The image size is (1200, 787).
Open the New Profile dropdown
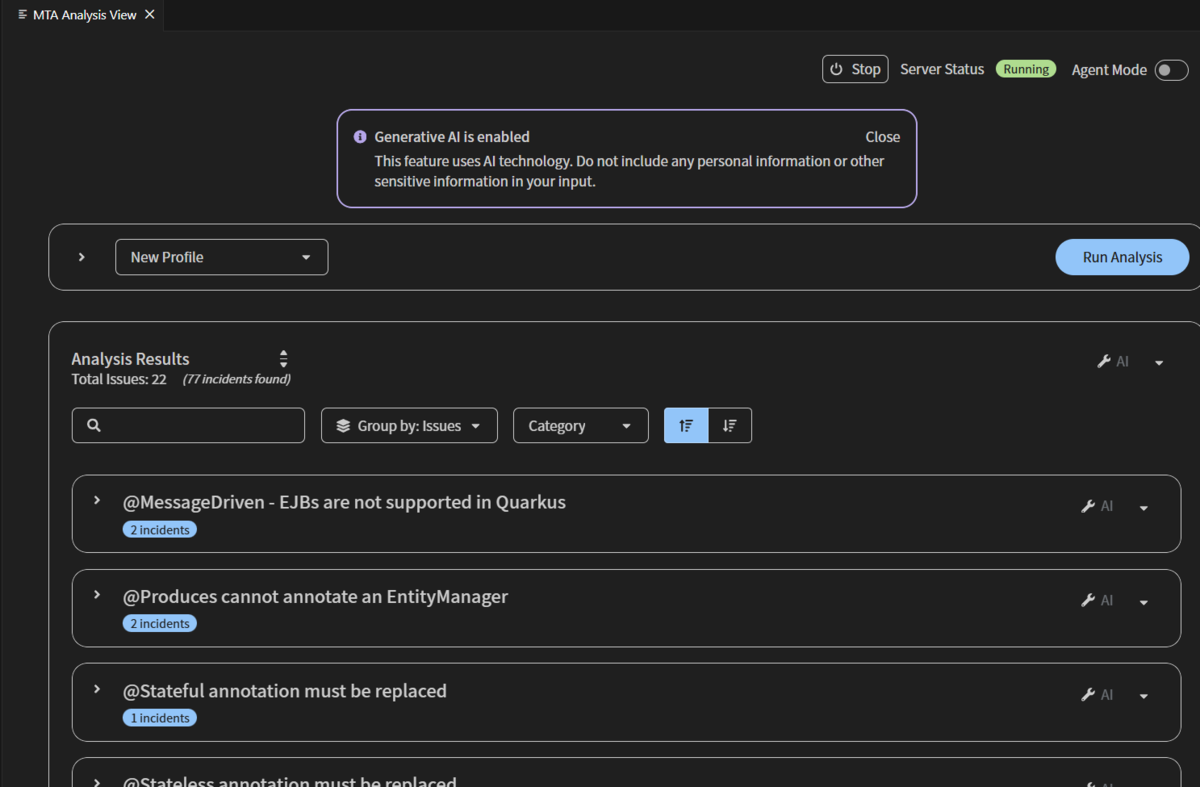pyautogui.click(x=222, y=257)
